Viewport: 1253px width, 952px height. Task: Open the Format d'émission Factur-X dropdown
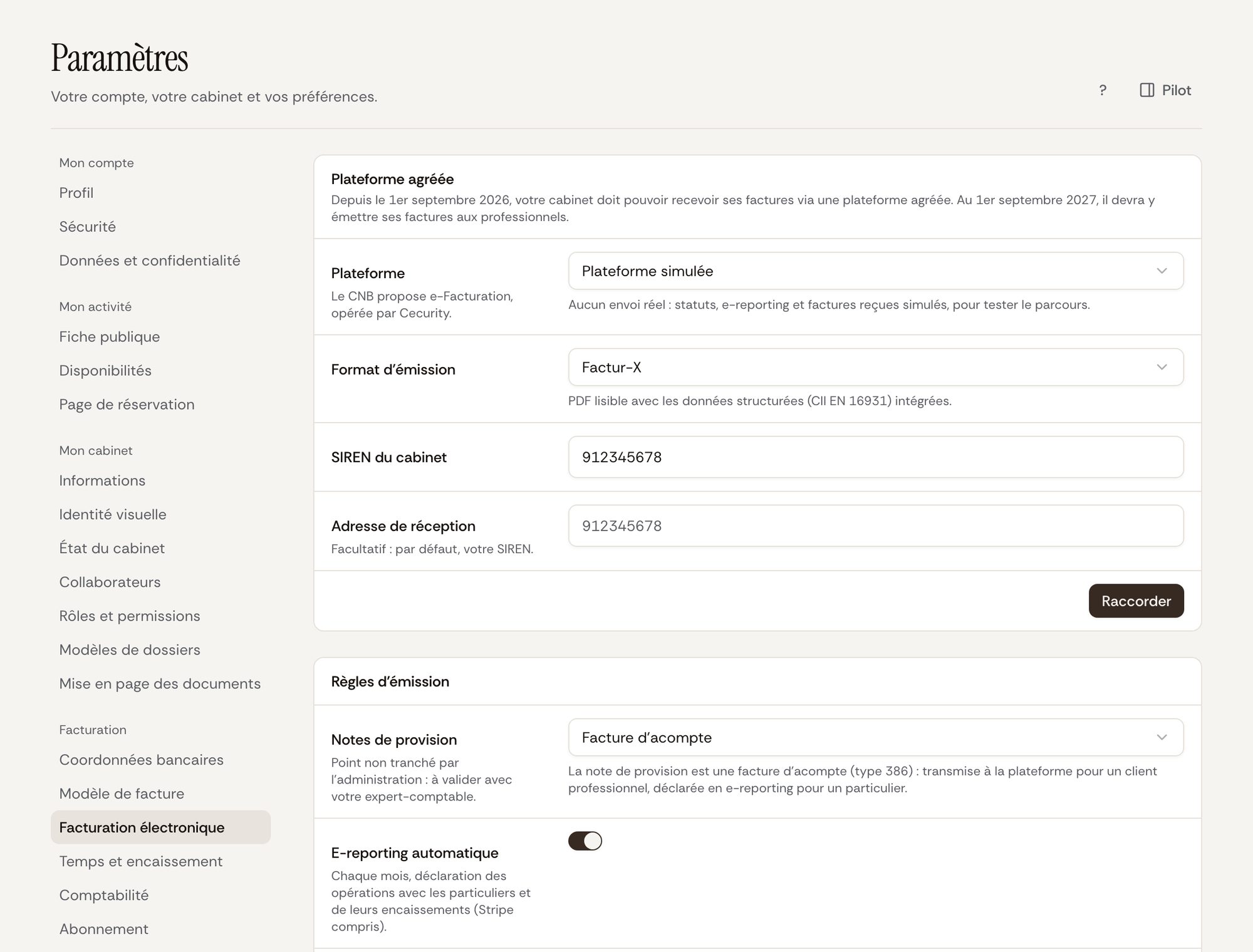[876, 367]
